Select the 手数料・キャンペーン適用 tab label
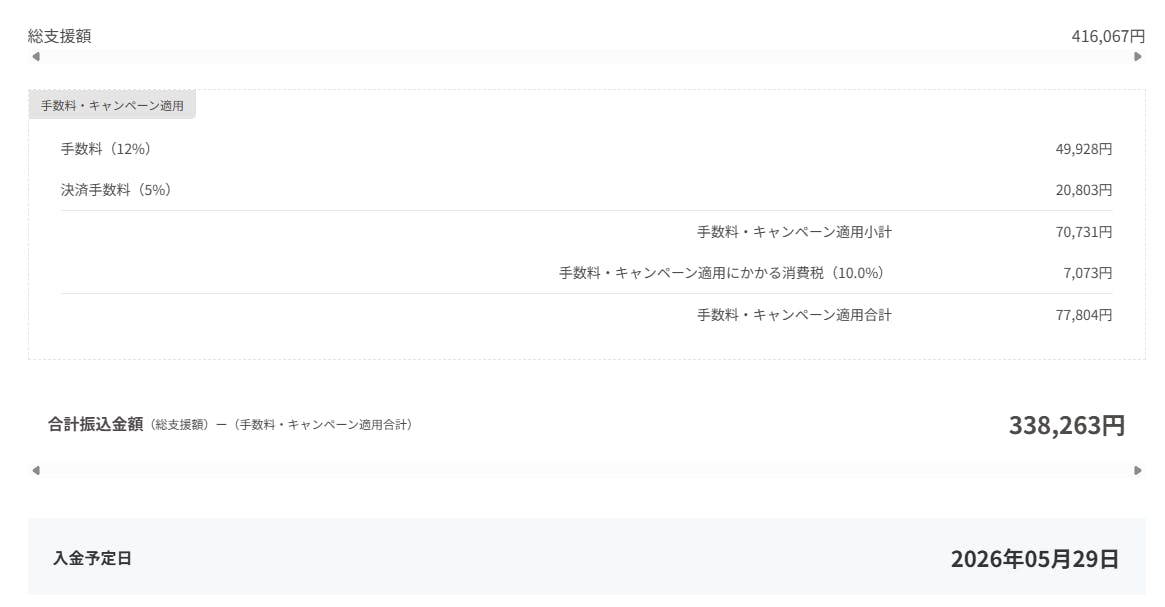 [x=112, y=105]
